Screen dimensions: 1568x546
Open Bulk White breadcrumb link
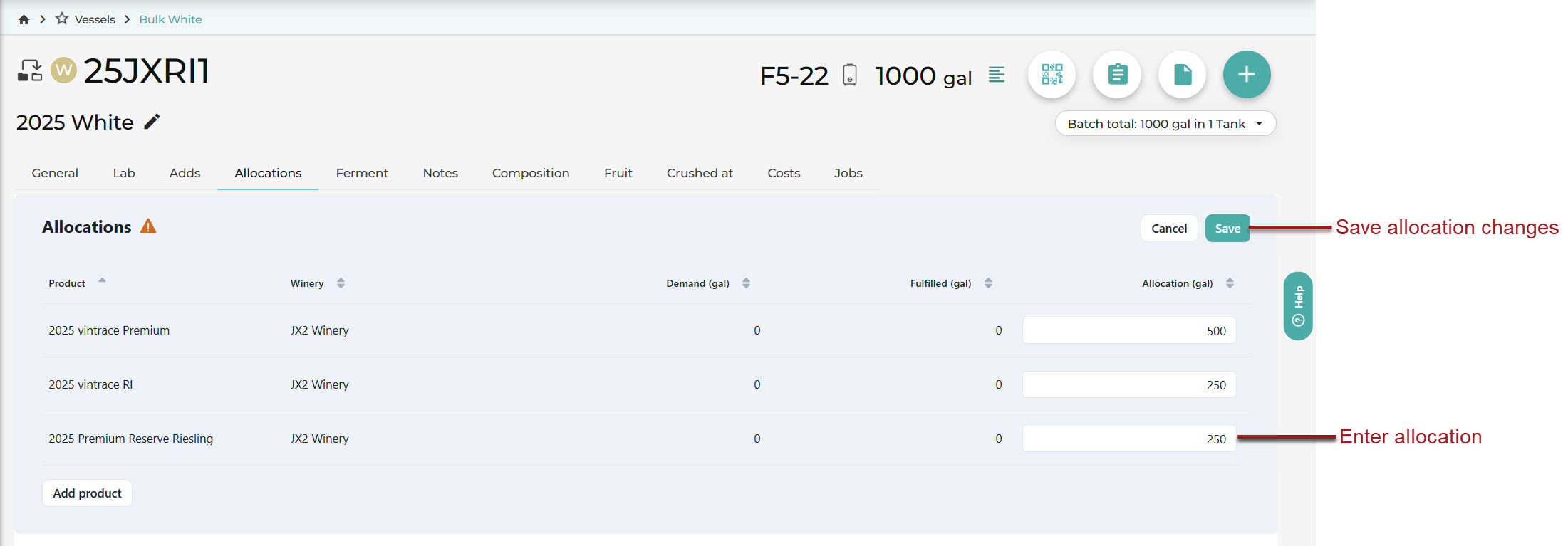click(170, 19)
